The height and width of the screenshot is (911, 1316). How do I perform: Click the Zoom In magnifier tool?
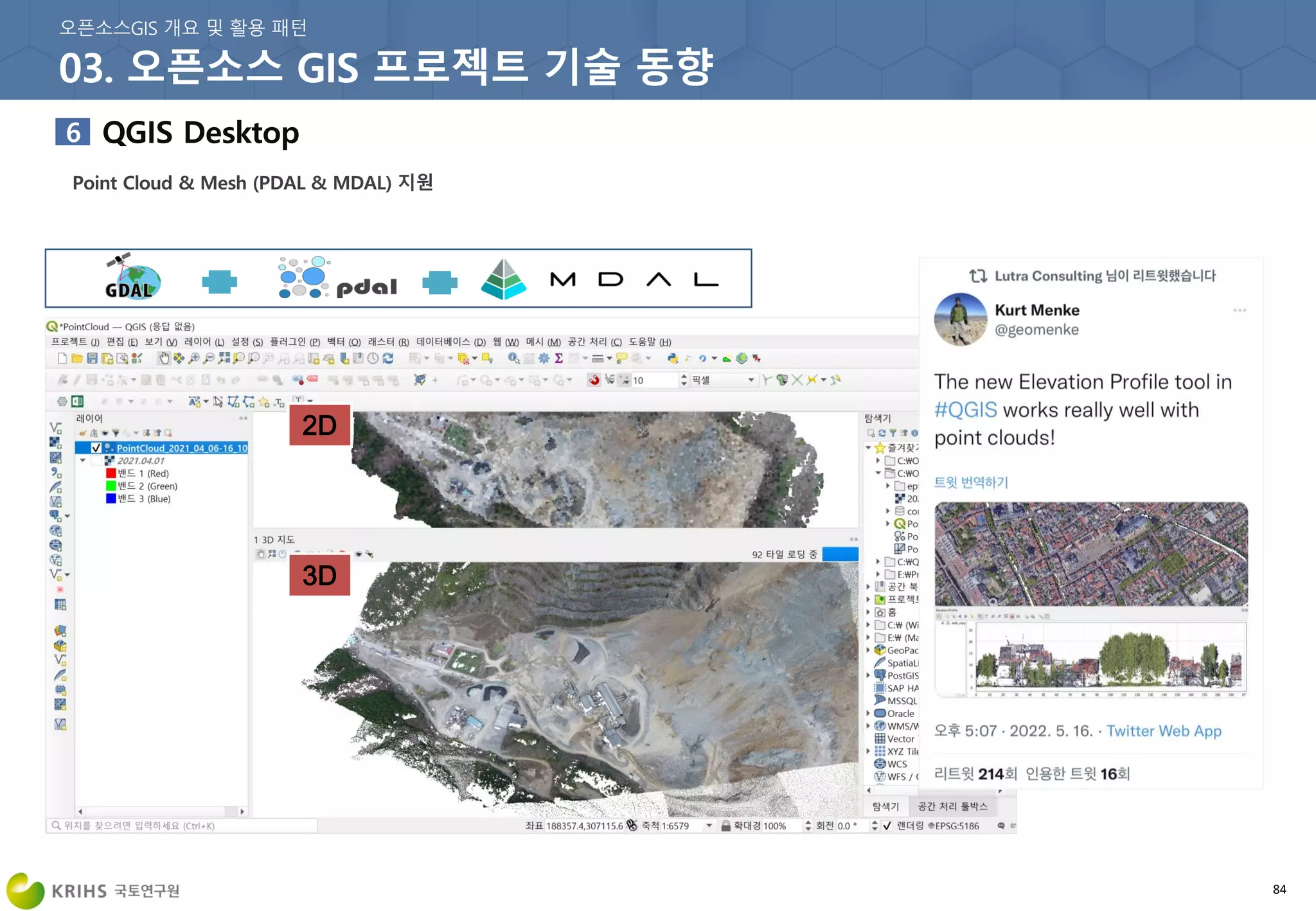(193, 358)
